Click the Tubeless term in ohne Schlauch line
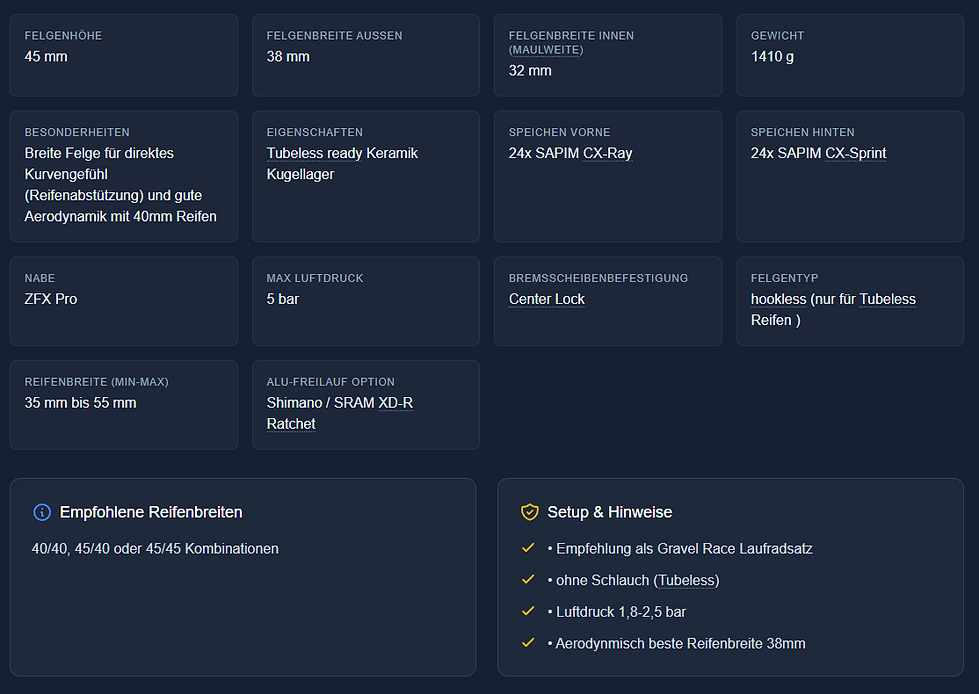This screenshot has width=979, height=694. click(686, 580)
